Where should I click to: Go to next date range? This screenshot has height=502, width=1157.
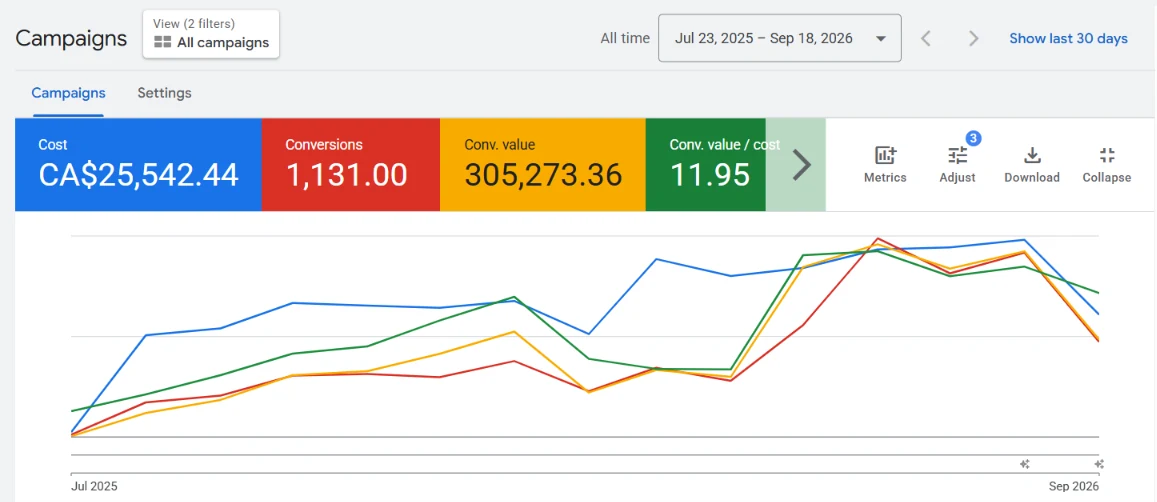(x=973, y=38)
